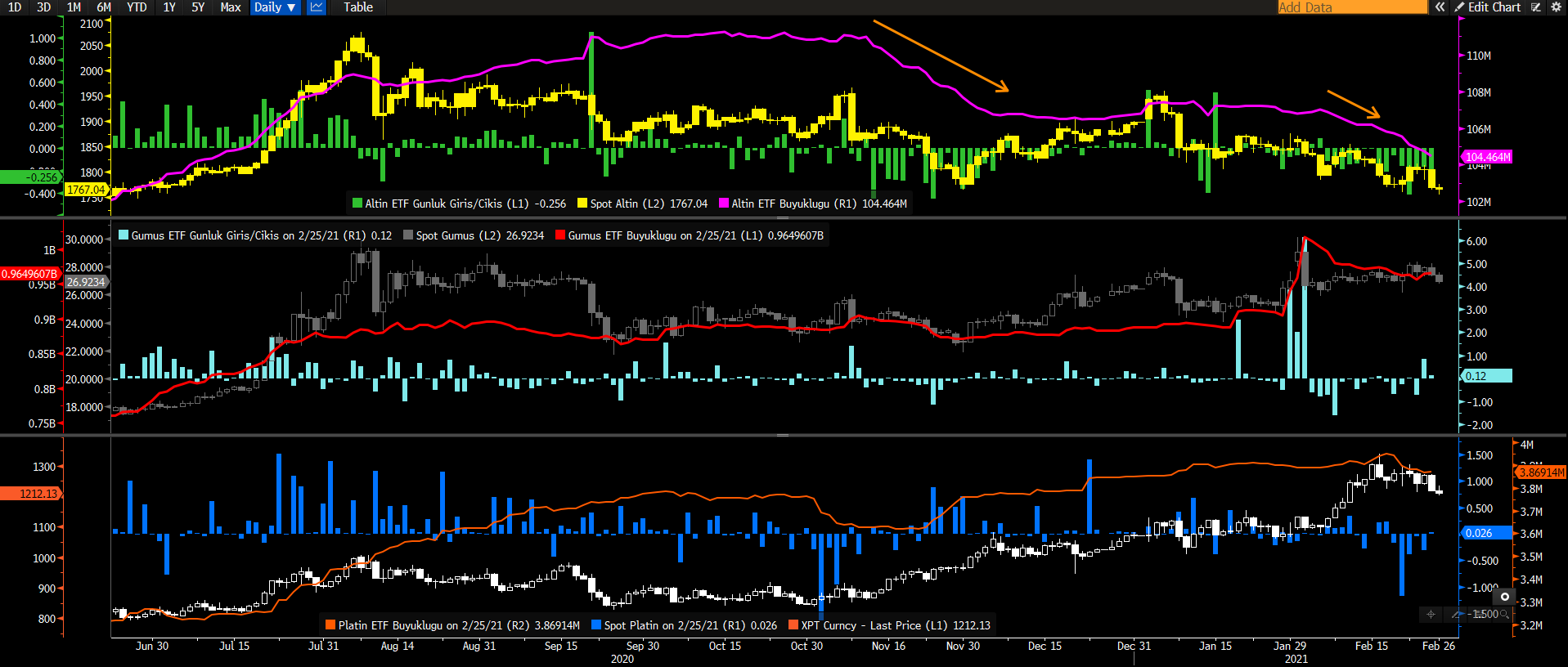Select the 6M time range
1568x667 pixels.
tap(104, 7)
